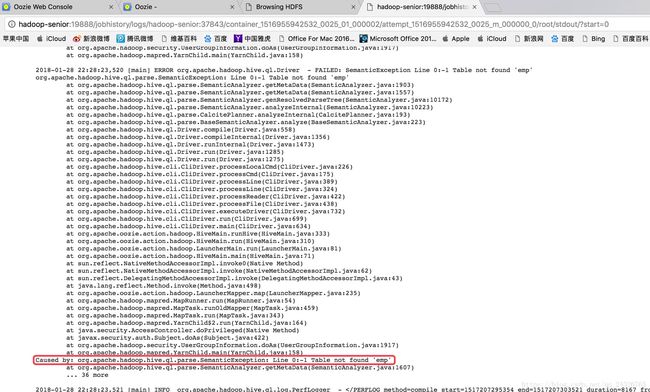This screenshot has width=650, height=392.
Task: Click the 'DelegatingMethodAccessorImpl.invoke' stack line
Action: tap(235, 279)
